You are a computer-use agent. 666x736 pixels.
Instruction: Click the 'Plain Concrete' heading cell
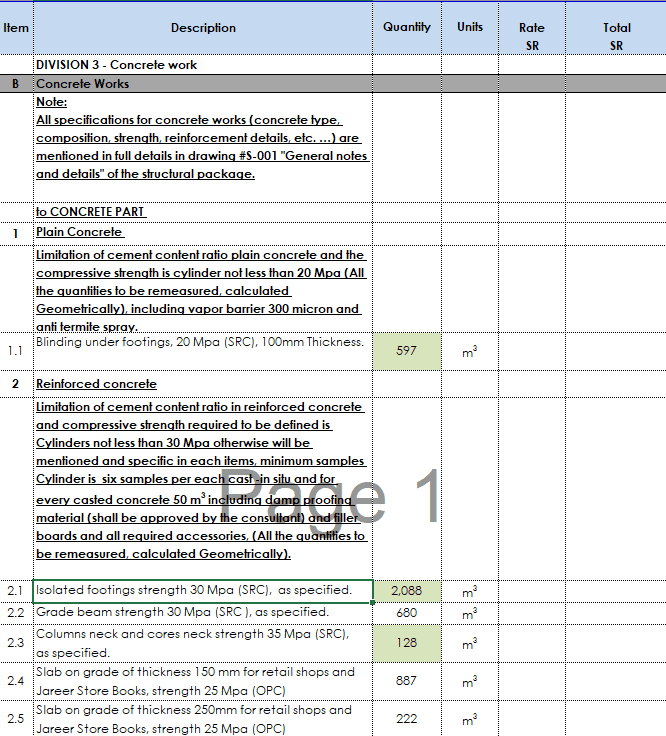[x=203, y=234]
